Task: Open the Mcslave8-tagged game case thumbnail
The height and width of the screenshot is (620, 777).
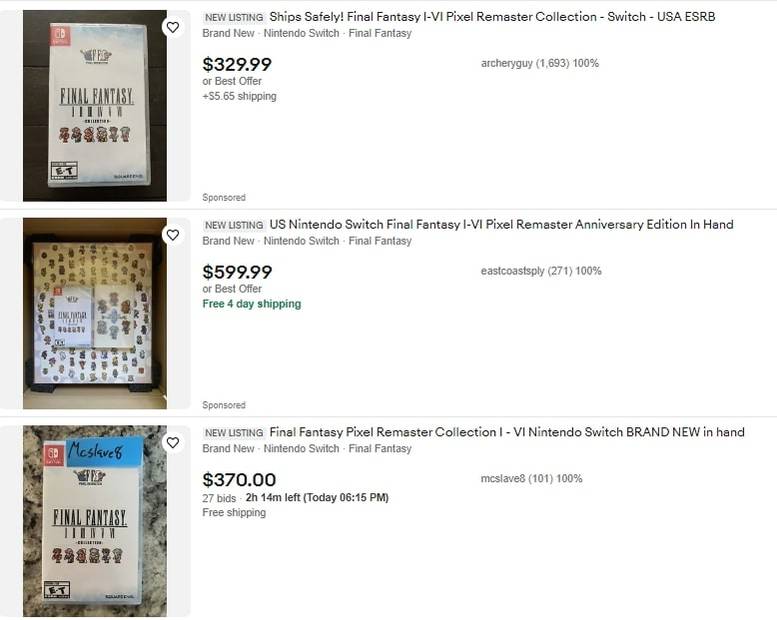Action: (x=95, y=521)
